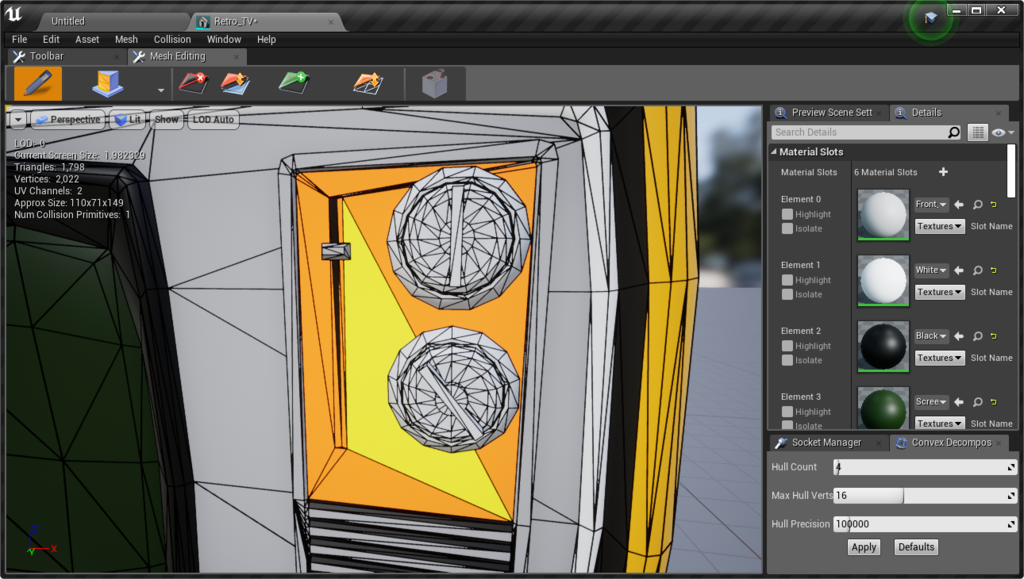Check Highlight for Element 2
The image size is (1024, 579).
(x=788, y=346)
